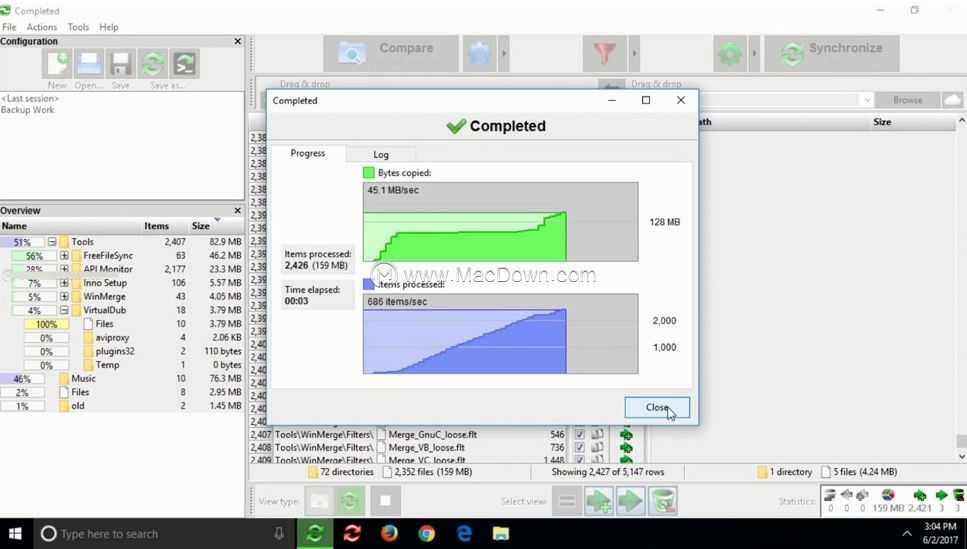Open File Explorer from the taskbar
Viewport: 967px width, 549px height.
point(501,534)
